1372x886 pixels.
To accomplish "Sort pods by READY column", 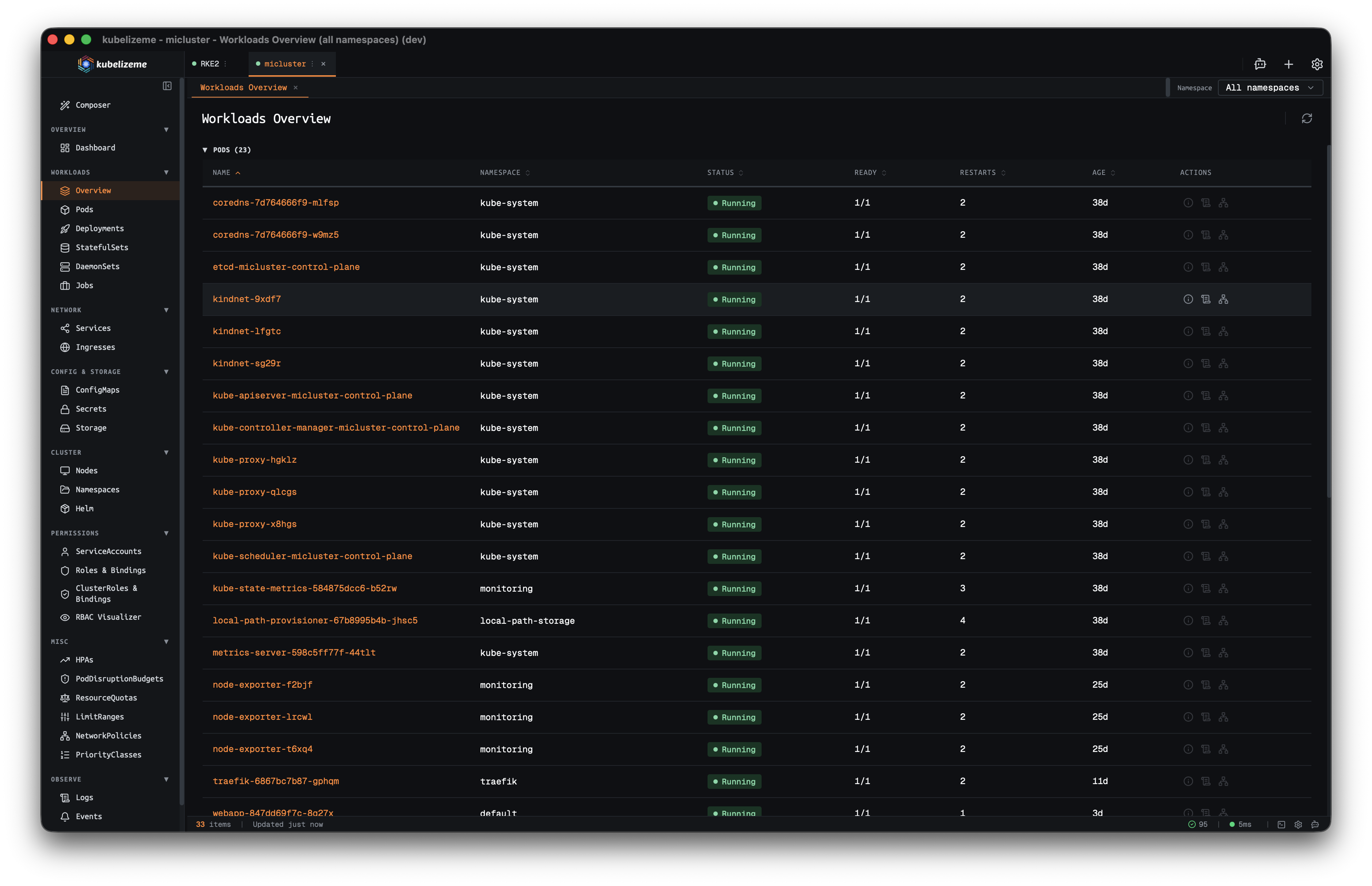I will click(870, 173).
